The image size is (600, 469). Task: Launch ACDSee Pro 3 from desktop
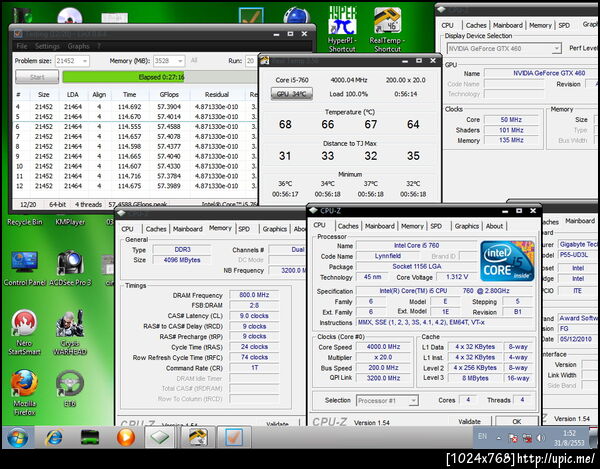click(70, 268)
